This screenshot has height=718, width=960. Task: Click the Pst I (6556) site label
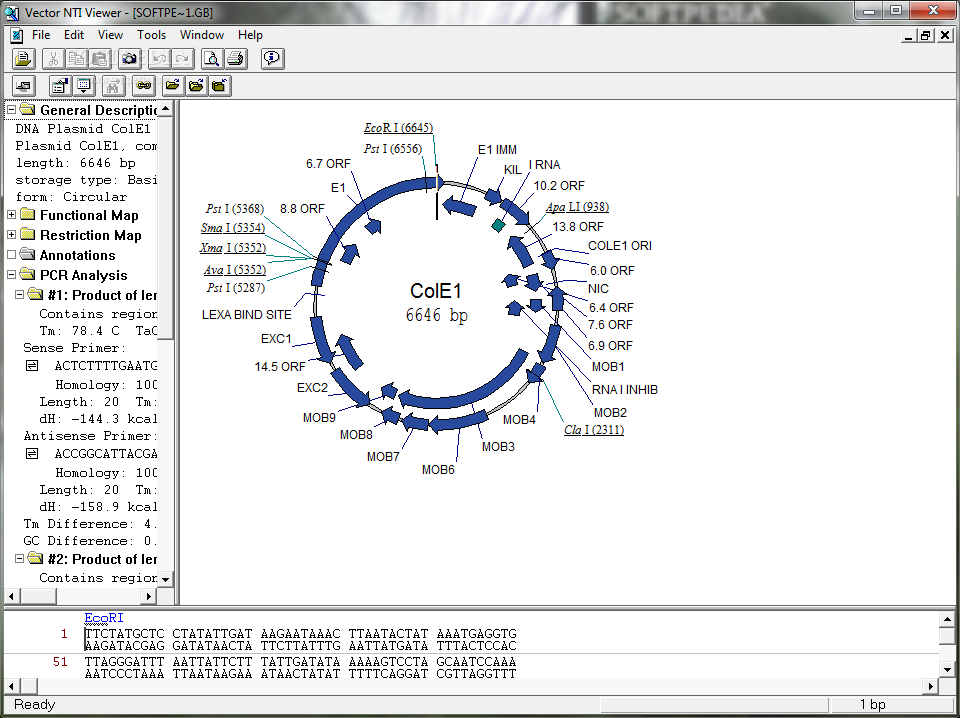(x=392, y=149)
